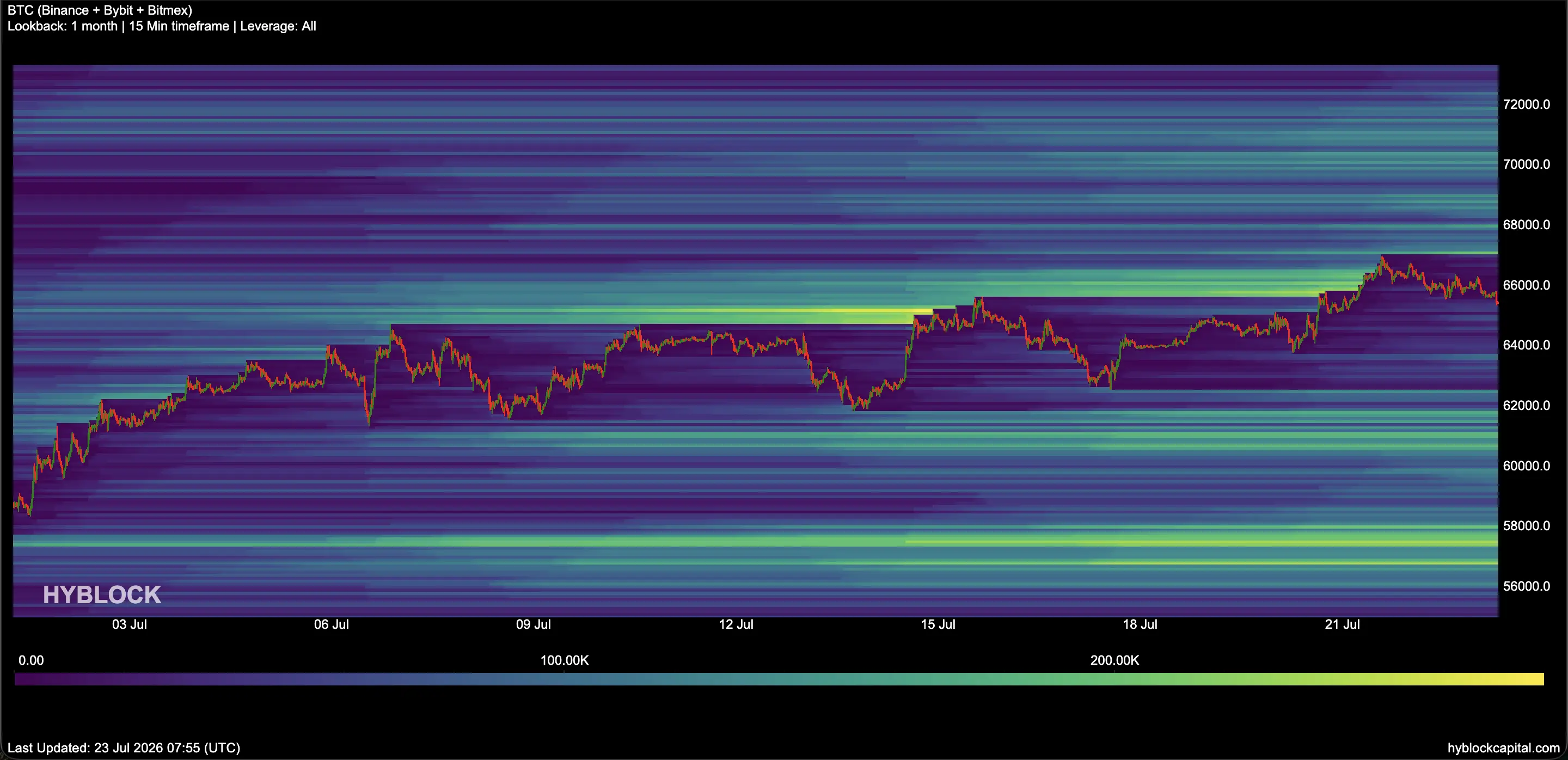Click the '18 Jul' date axis label

1140,624
